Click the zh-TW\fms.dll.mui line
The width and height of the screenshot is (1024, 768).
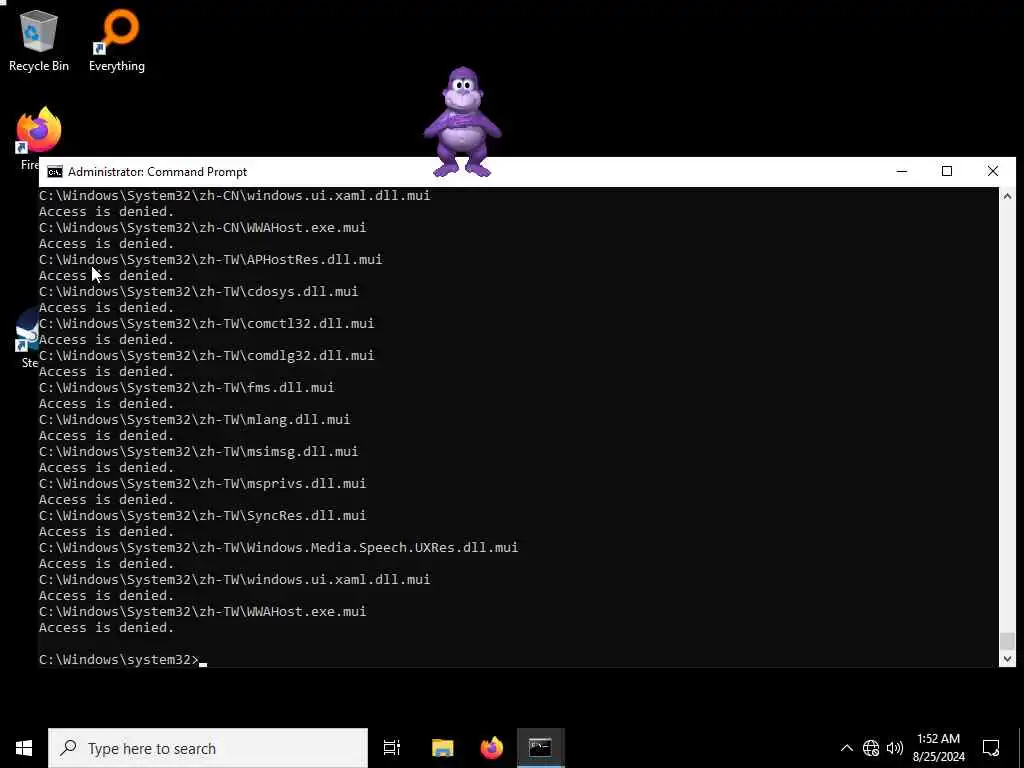(187, 387)
